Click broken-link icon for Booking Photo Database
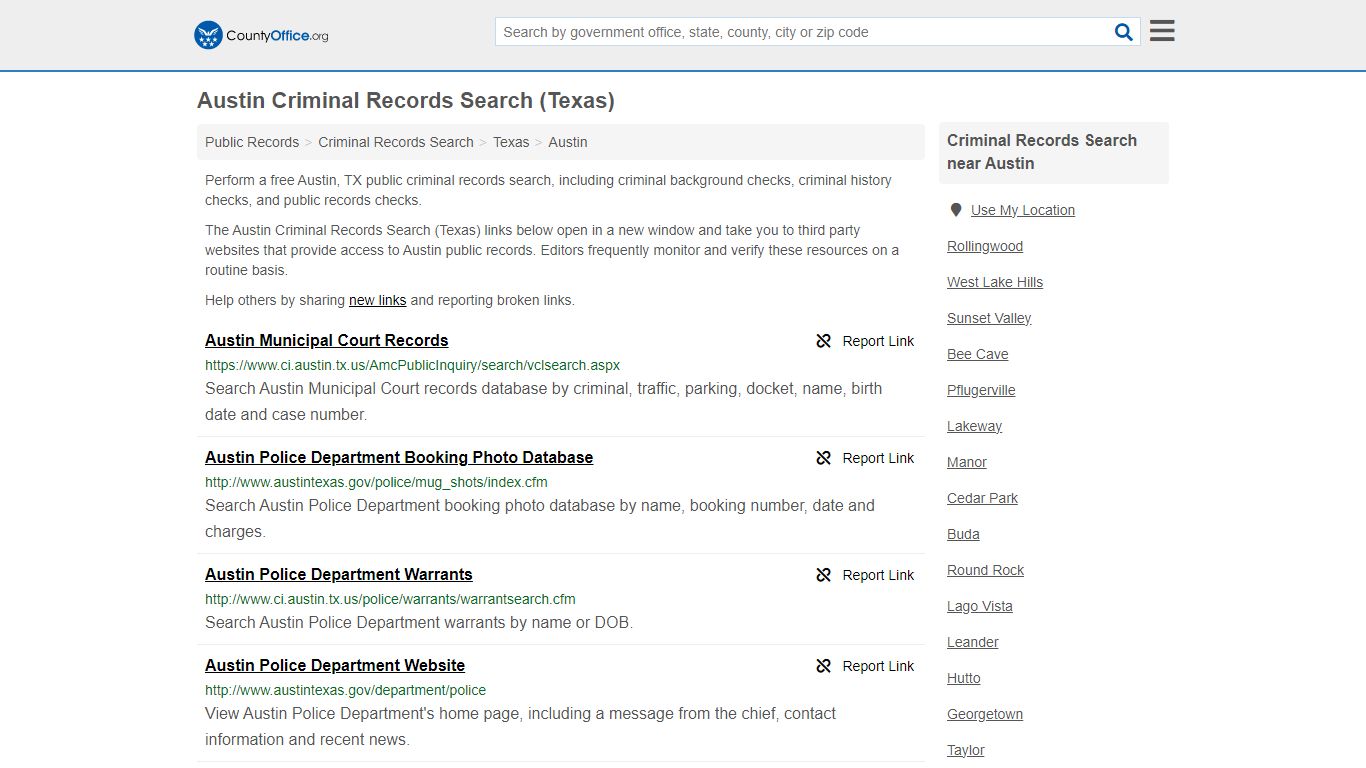Screen dimensions: 1366x768 (824, 458)
